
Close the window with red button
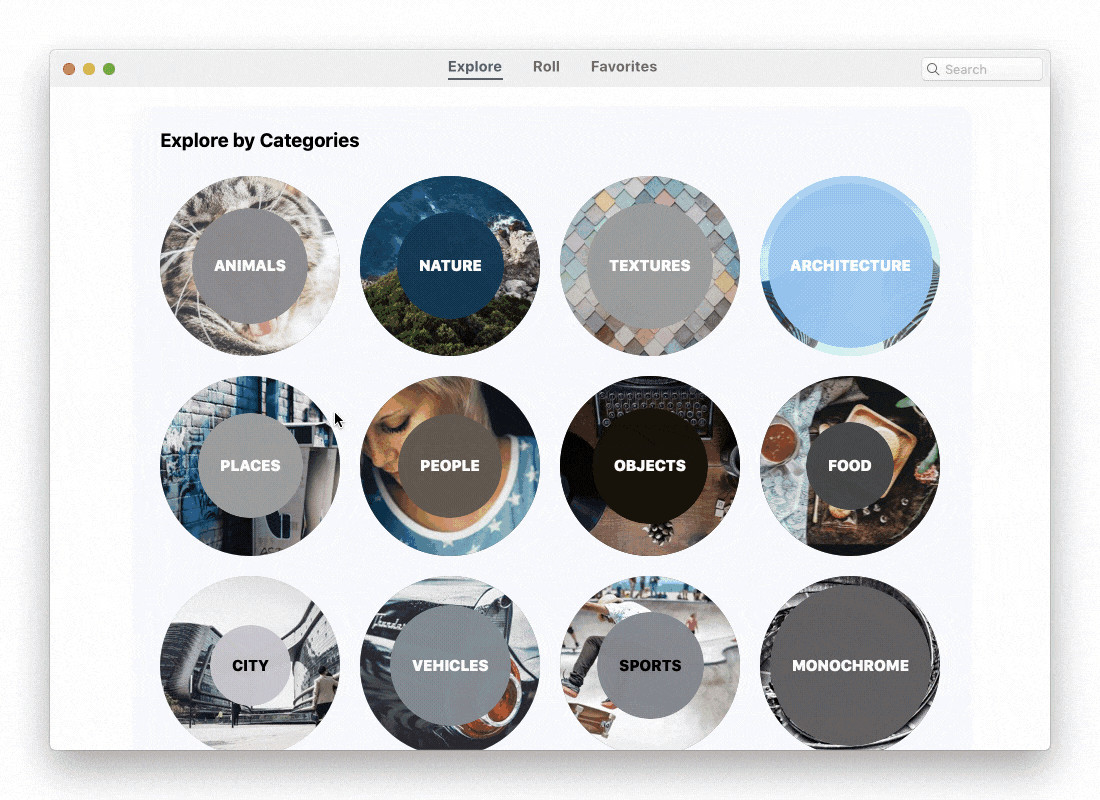pos(69,69)
